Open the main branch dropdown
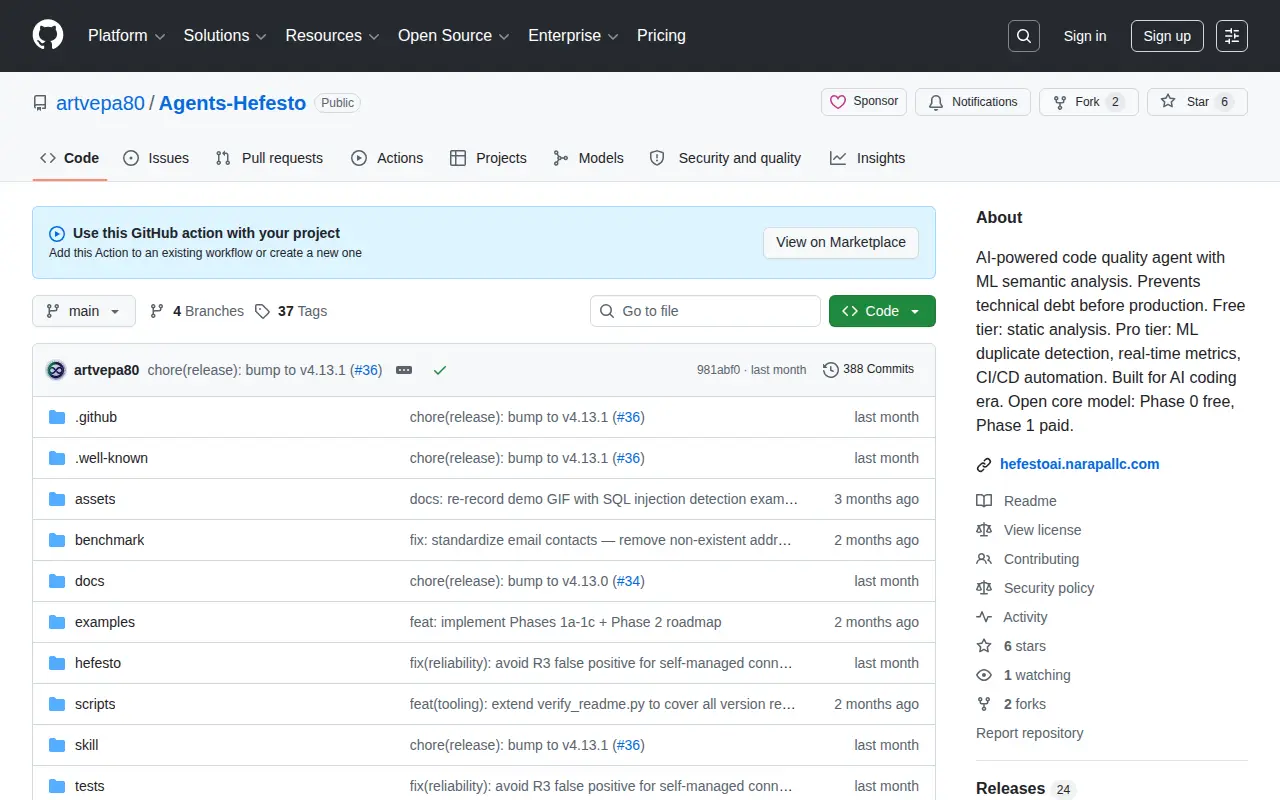Image resolution: width=1280 pixels, height=800 pixels. point(84,311)
